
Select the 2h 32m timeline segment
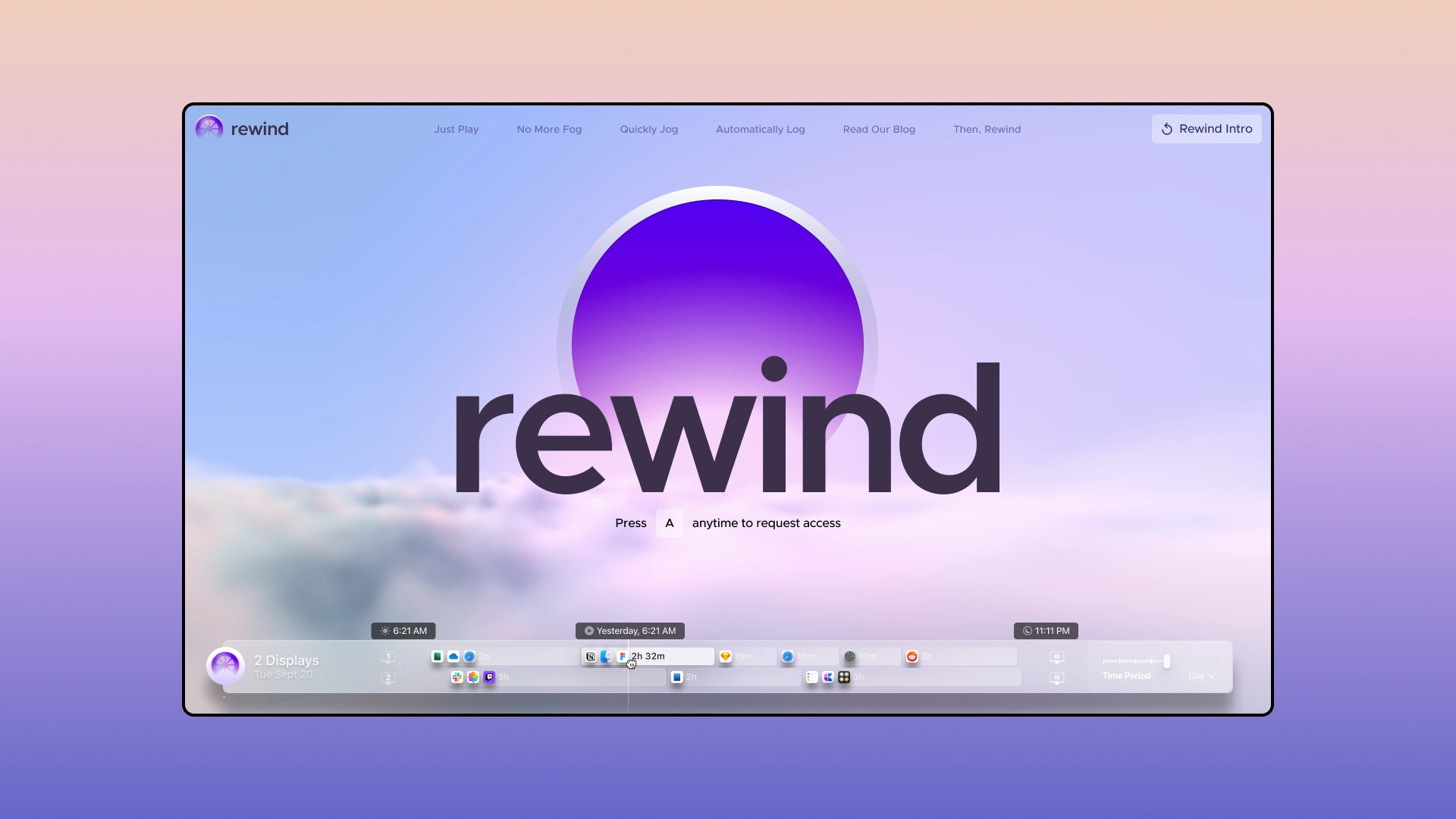[x=648, y=657]
